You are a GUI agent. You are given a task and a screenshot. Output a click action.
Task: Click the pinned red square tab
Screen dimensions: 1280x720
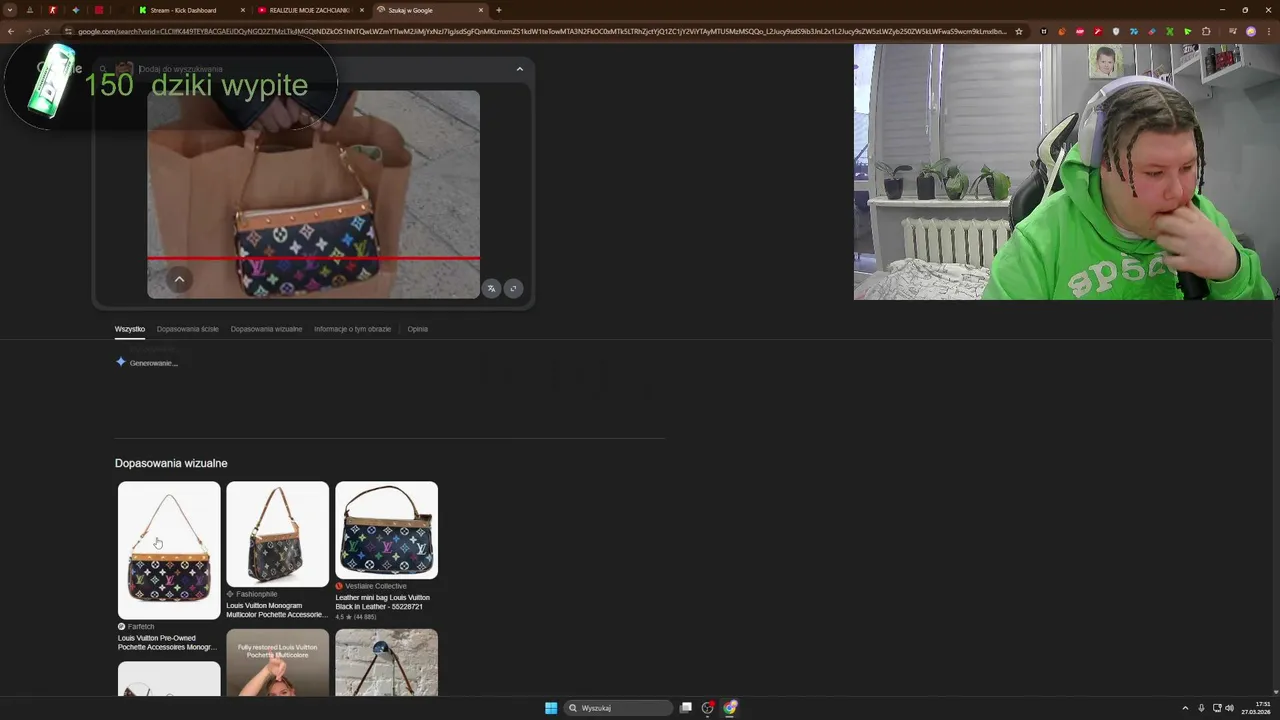coord(99,10)
